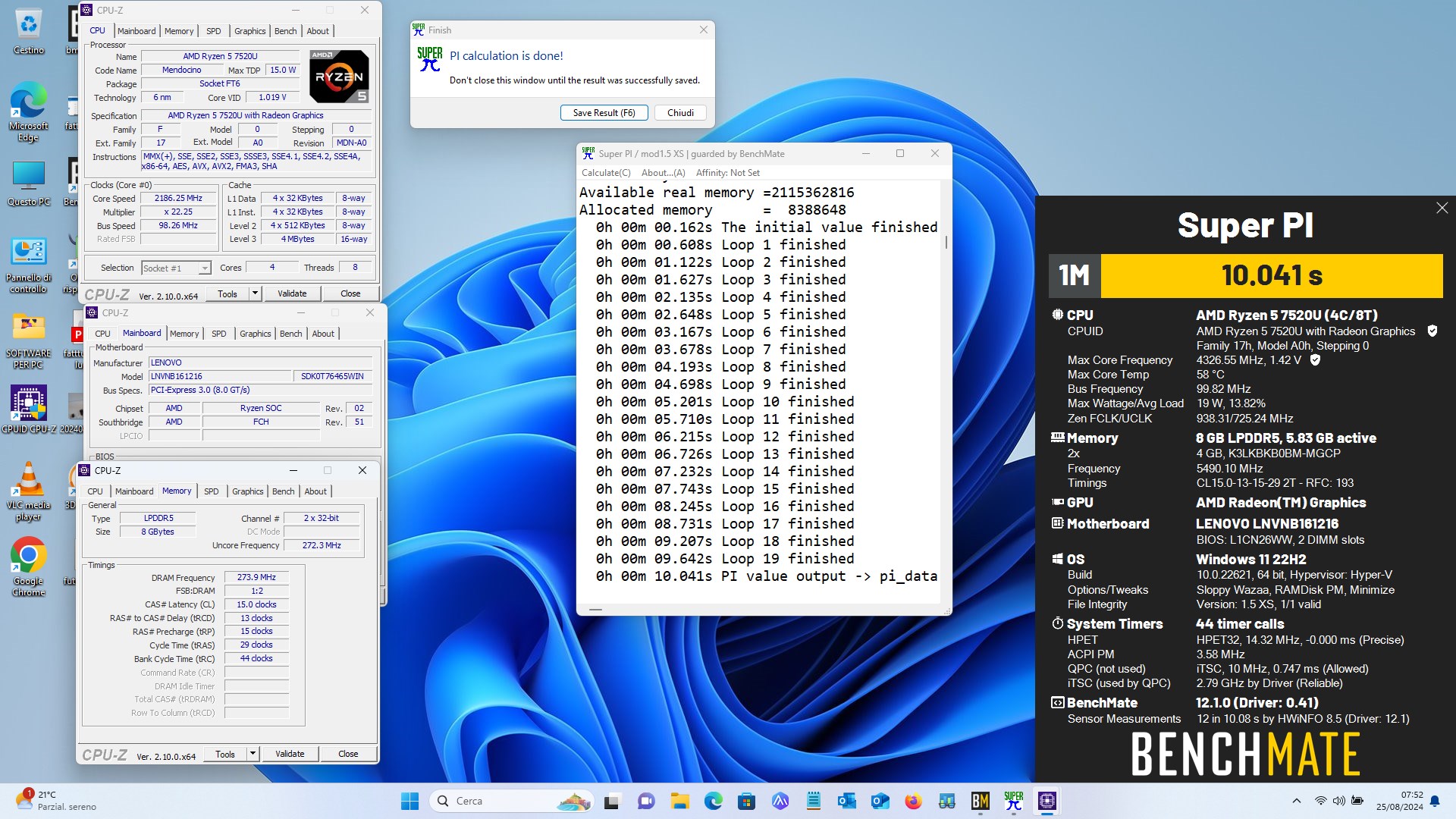Click the Core Speed value 2186.25 MHz
Viewport: 1456px width, 819px height.
(178, 199)
